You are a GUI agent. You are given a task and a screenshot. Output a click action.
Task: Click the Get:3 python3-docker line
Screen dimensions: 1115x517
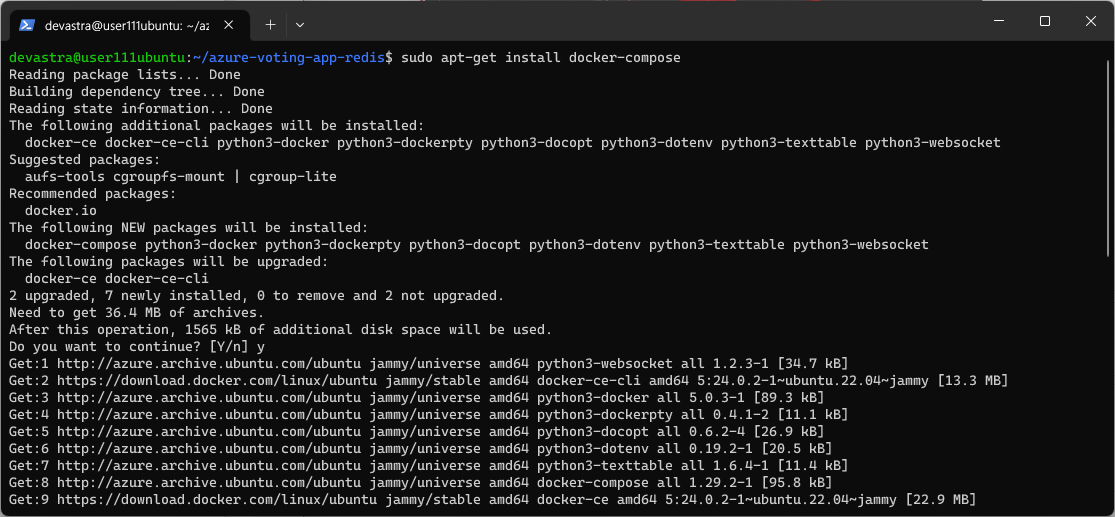[x=416, y=398]
